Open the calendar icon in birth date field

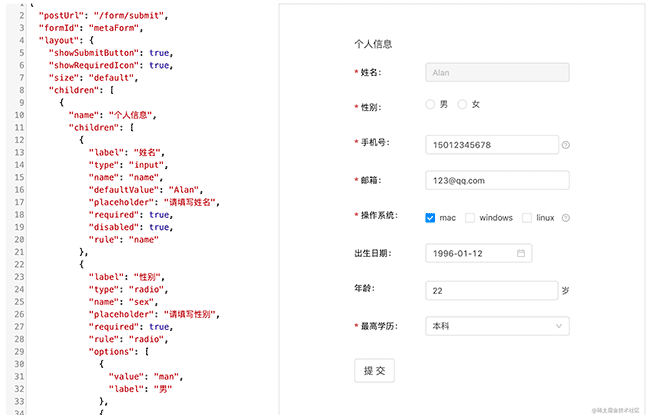[x=521, y=253]
